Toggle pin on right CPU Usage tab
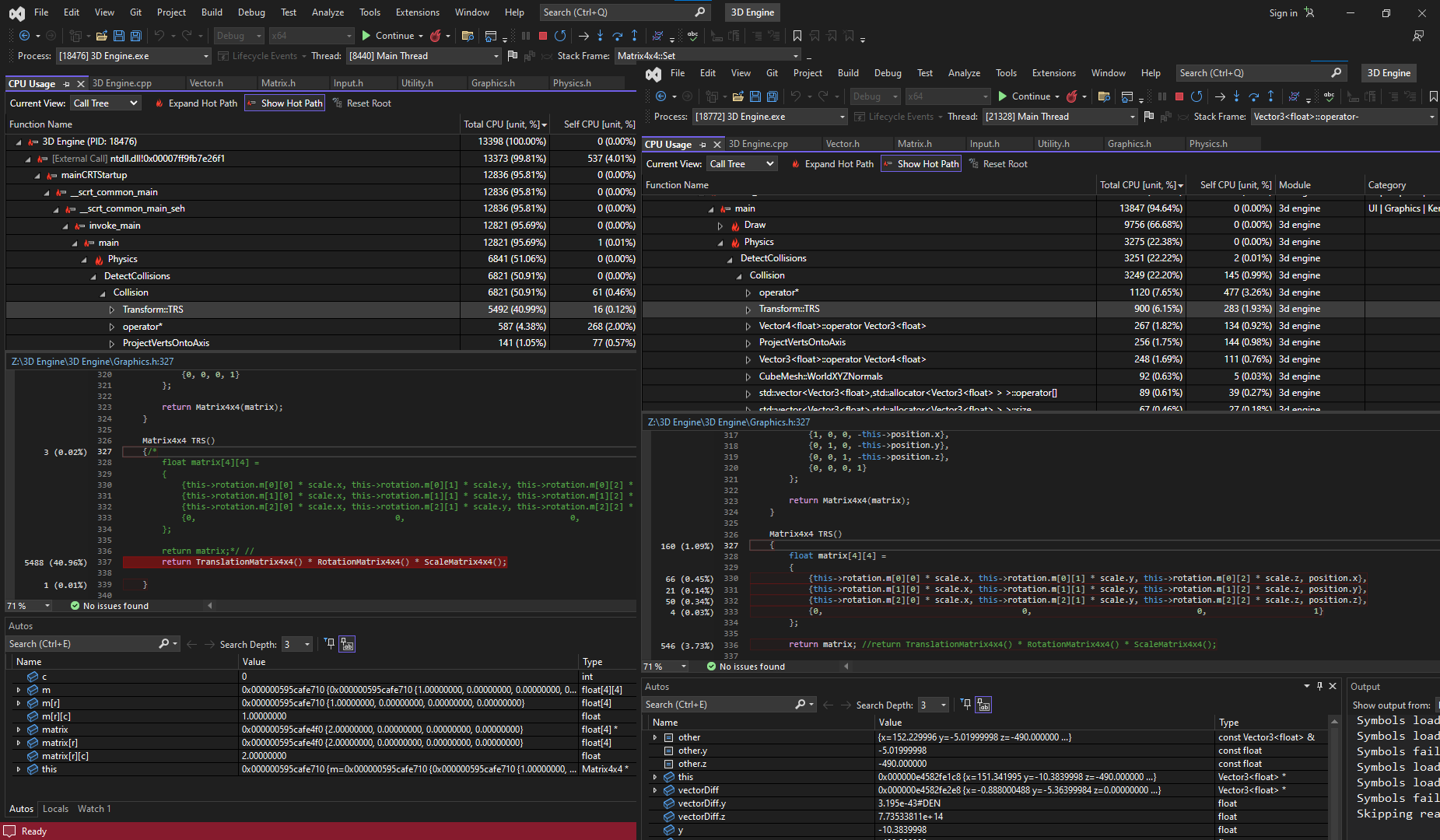This screenshot has width=1440, height=840. 702,145
